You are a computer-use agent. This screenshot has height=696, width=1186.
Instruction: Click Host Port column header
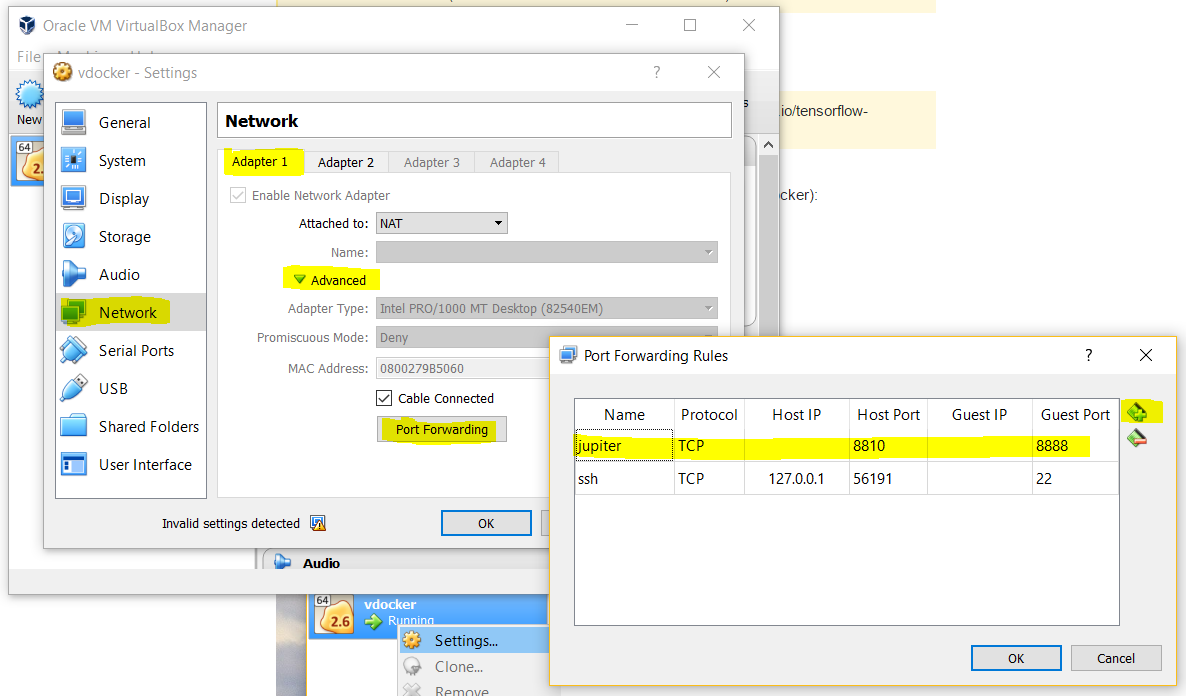888,415
